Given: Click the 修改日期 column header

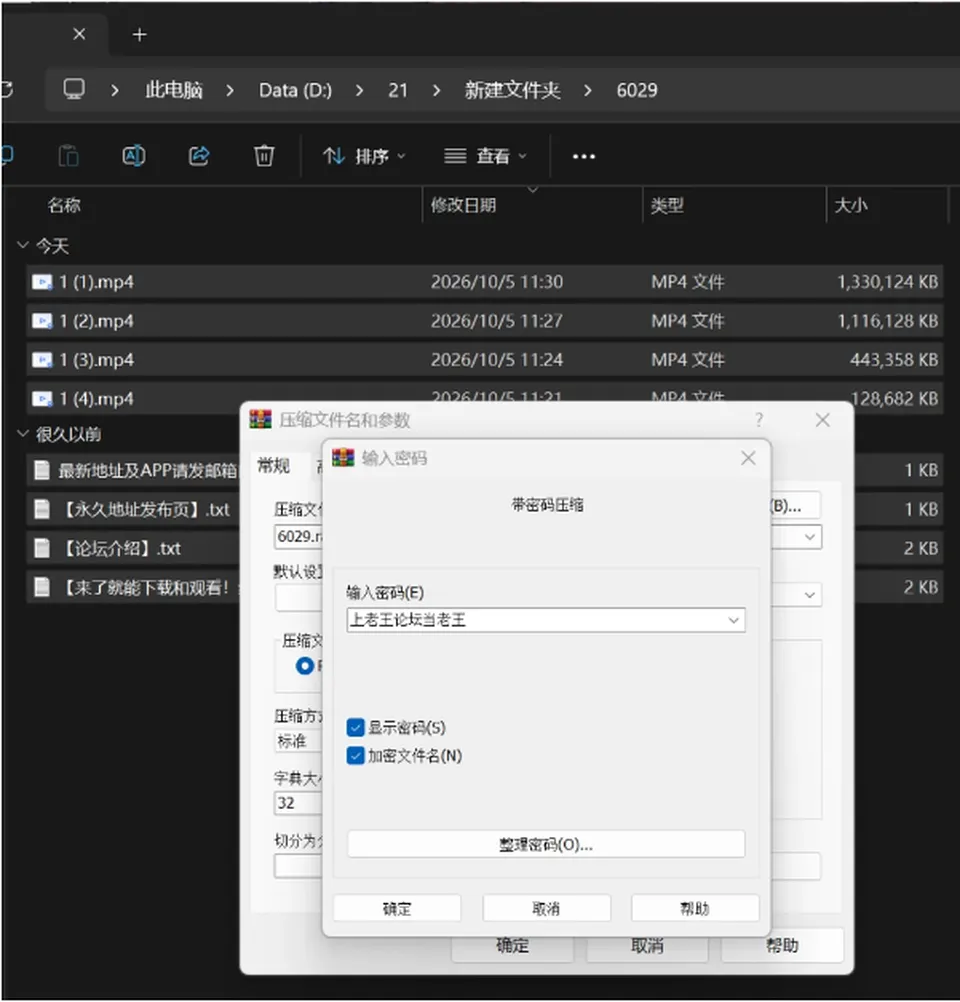Looking at the screenshot, I should pos(463,205).
